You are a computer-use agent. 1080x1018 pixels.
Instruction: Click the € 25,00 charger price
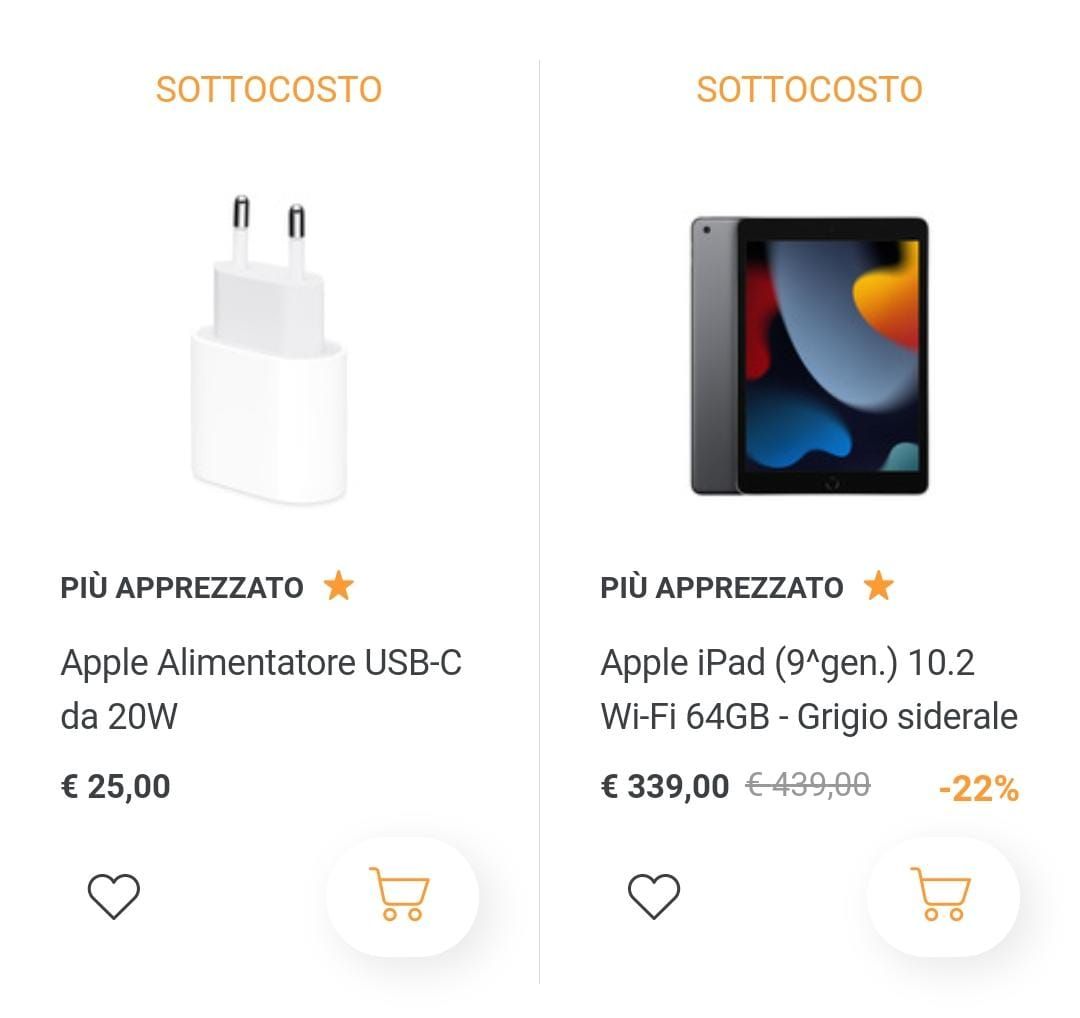(x=116, y=786)
